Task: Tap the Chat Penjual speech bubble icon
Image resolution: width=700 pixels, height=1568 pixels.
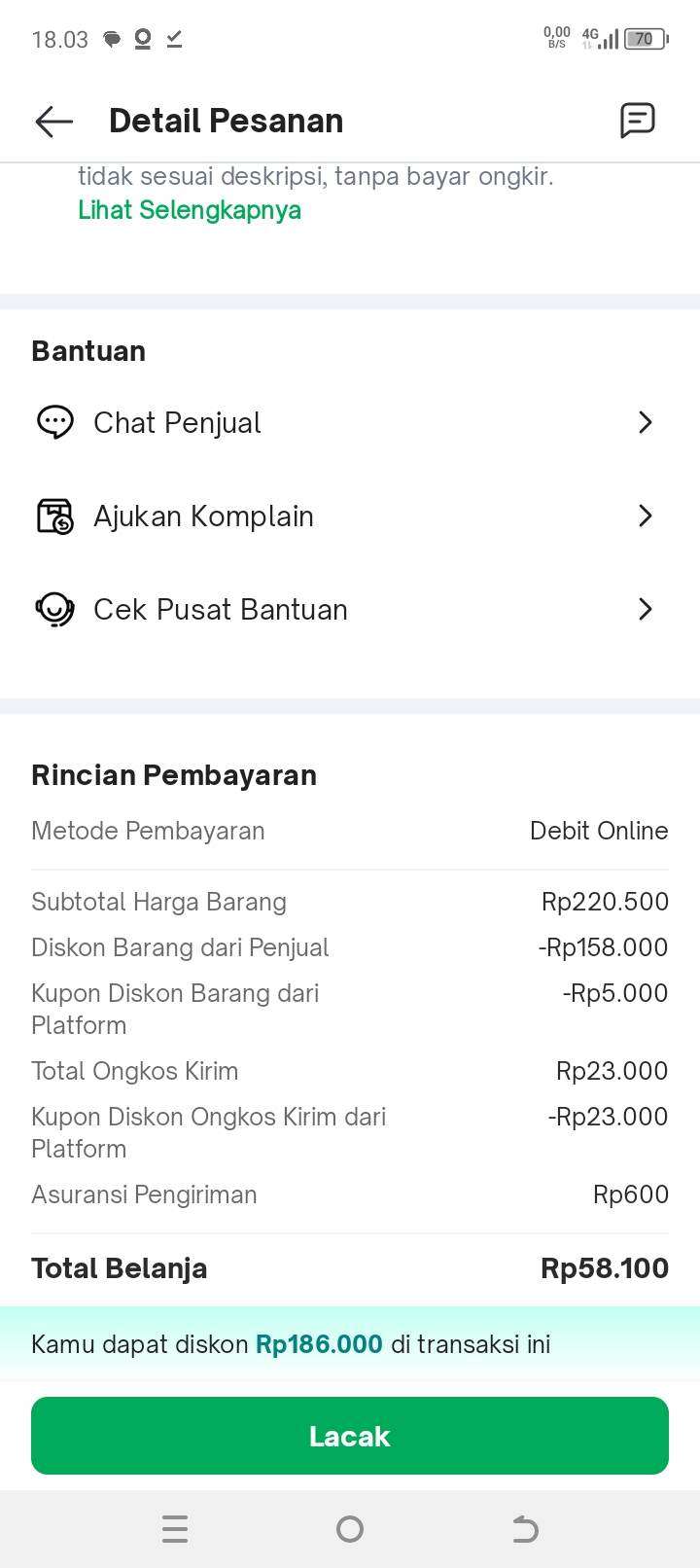Action: (x=55, y=422)
